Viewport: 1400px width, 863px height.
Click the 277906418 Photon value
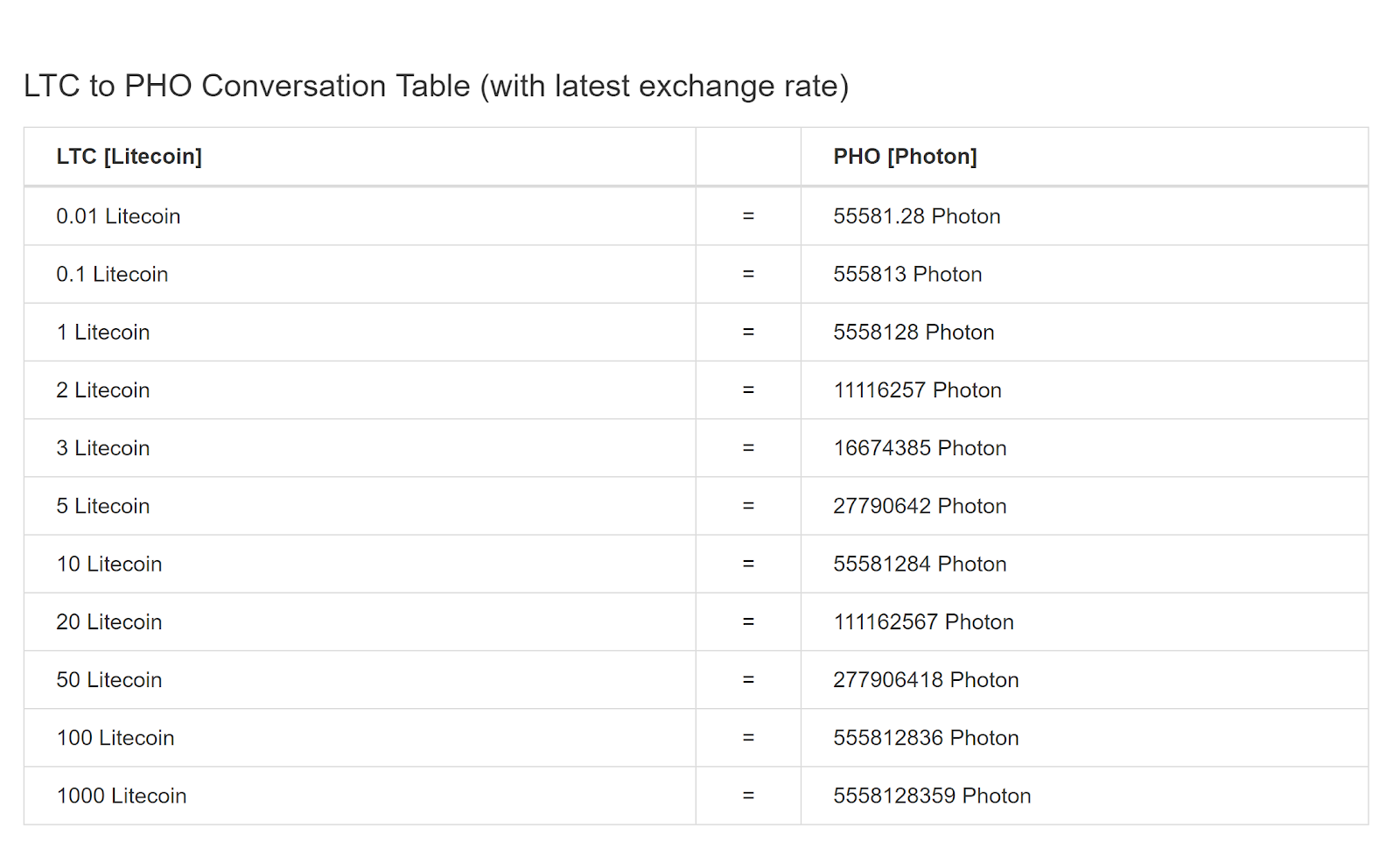926,680
